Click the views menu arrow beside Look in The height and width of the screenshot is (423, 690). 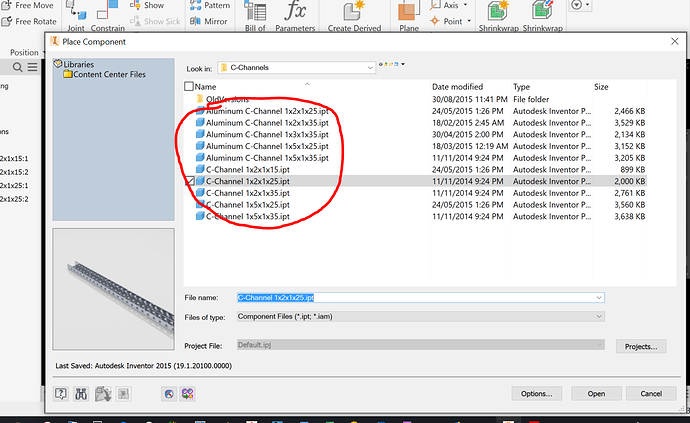403,64
